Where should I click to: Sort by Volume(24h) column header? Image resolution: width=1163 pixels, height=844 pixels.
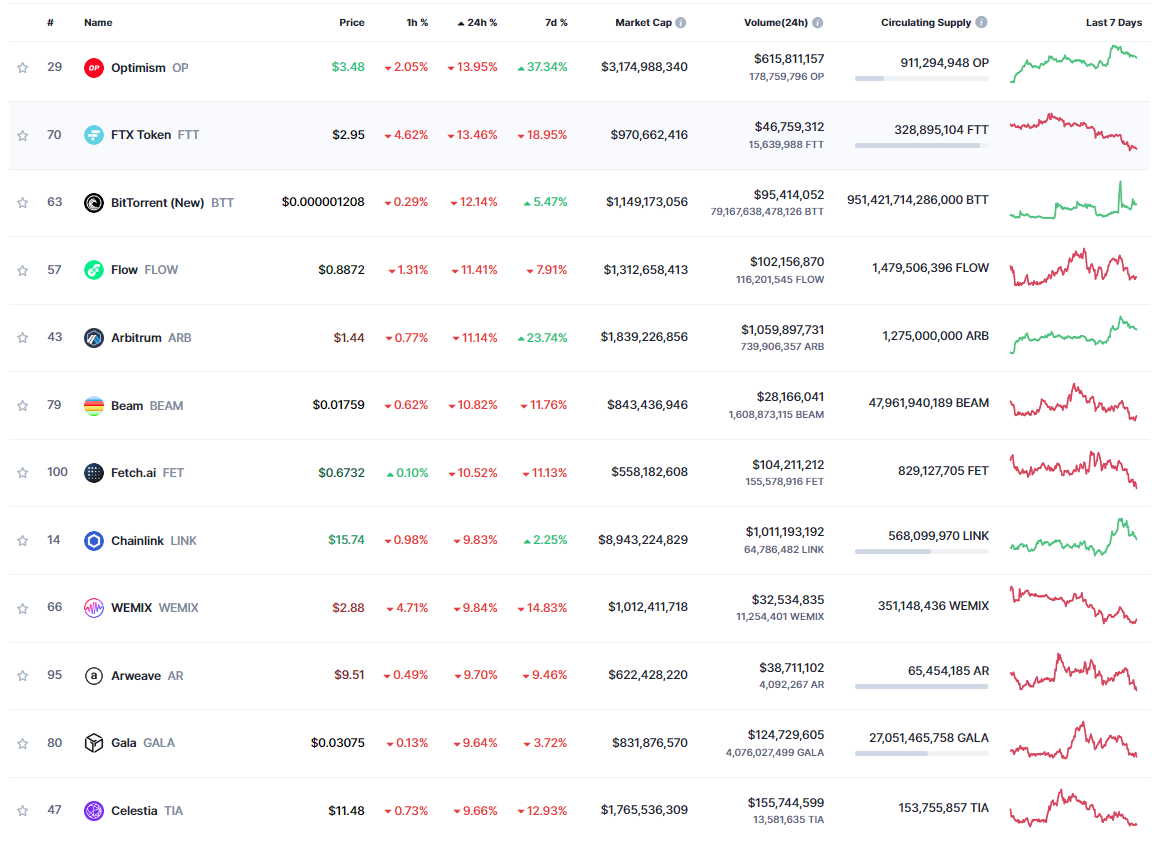776,22
